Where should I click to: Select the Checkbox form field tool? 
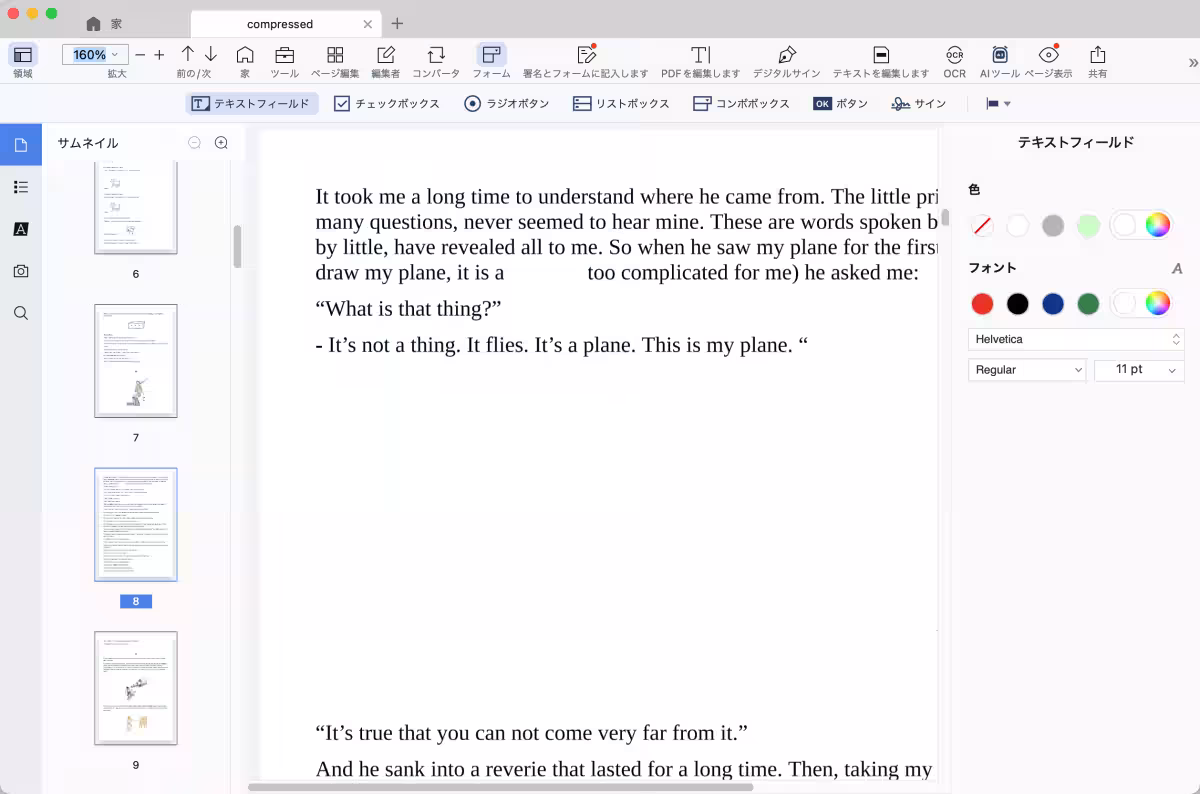[386, 104]
